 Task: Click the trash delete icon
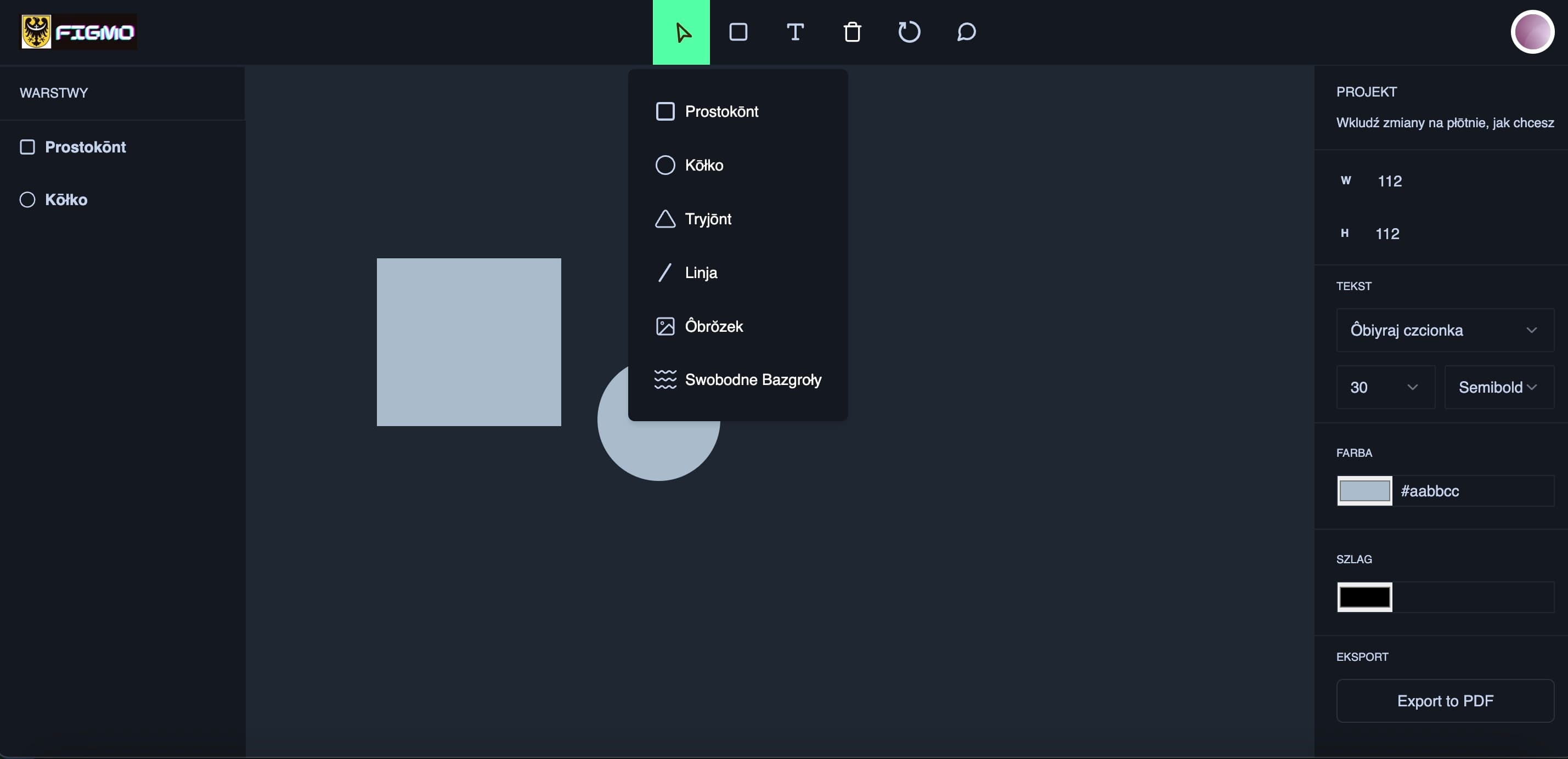pyautogui.click(x=852, y=32)
